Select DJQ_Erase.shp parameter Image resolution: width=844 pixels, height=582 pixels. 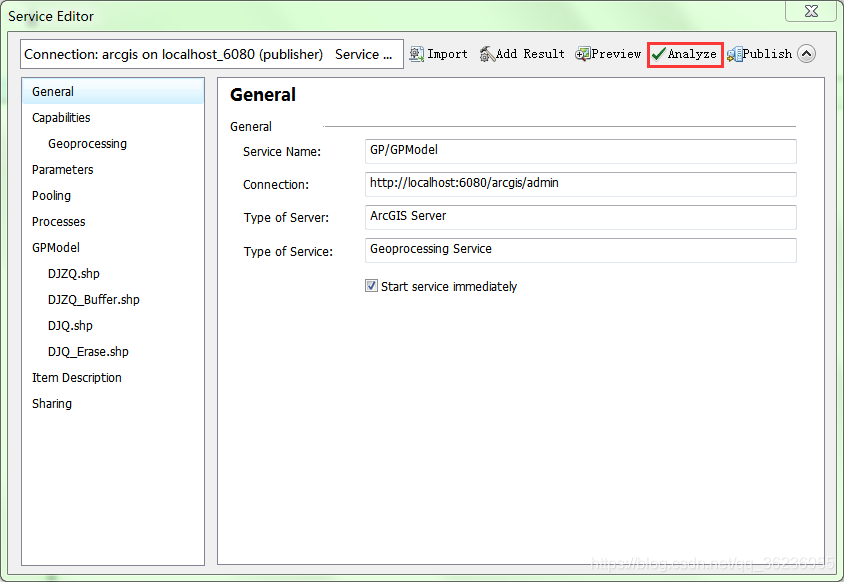88,352
